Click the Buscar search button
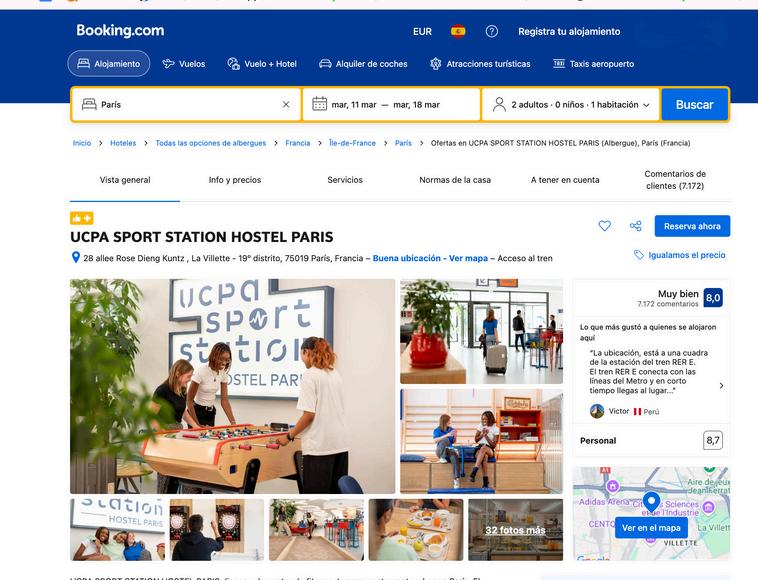 (695, 104)
